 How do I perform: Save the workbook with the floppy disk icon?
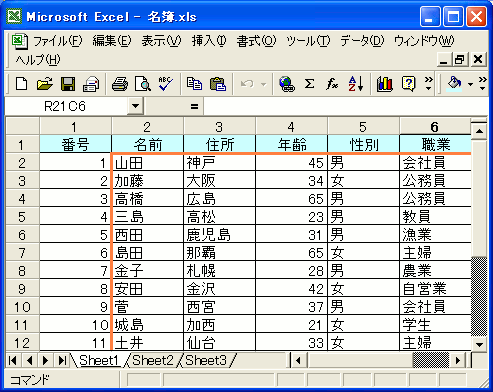(68, 84)
